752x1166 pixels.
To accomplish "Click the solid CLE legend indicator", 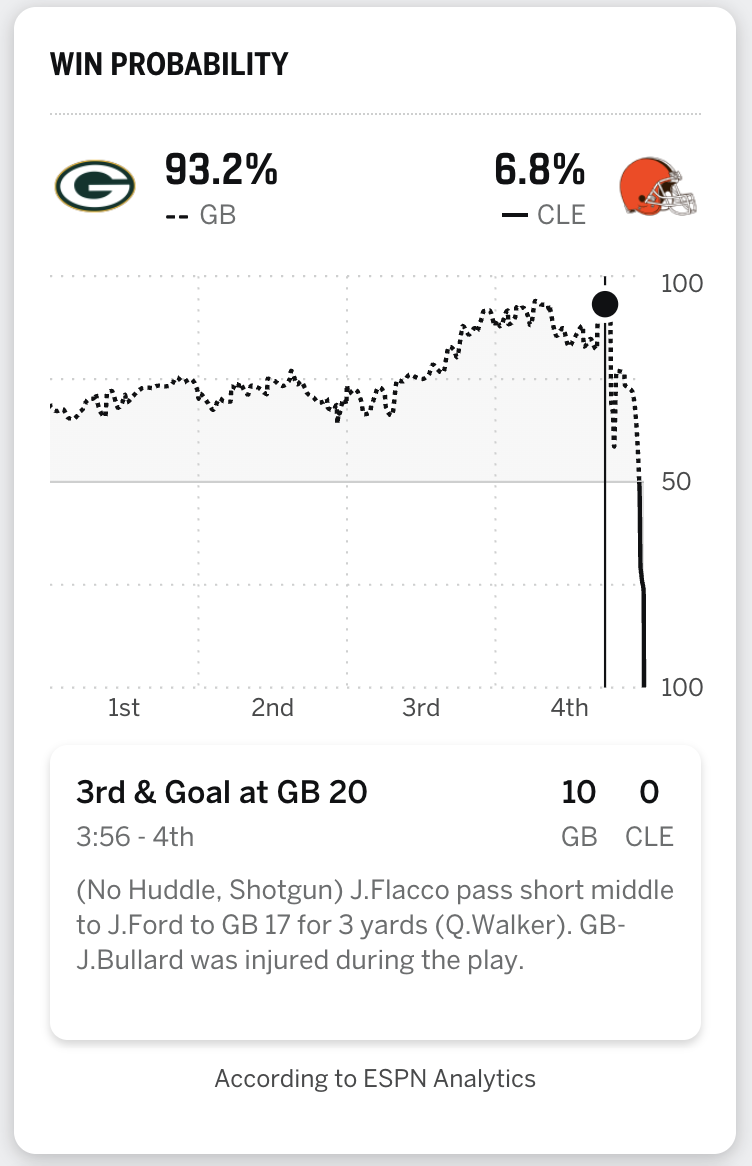I will 515,216.
